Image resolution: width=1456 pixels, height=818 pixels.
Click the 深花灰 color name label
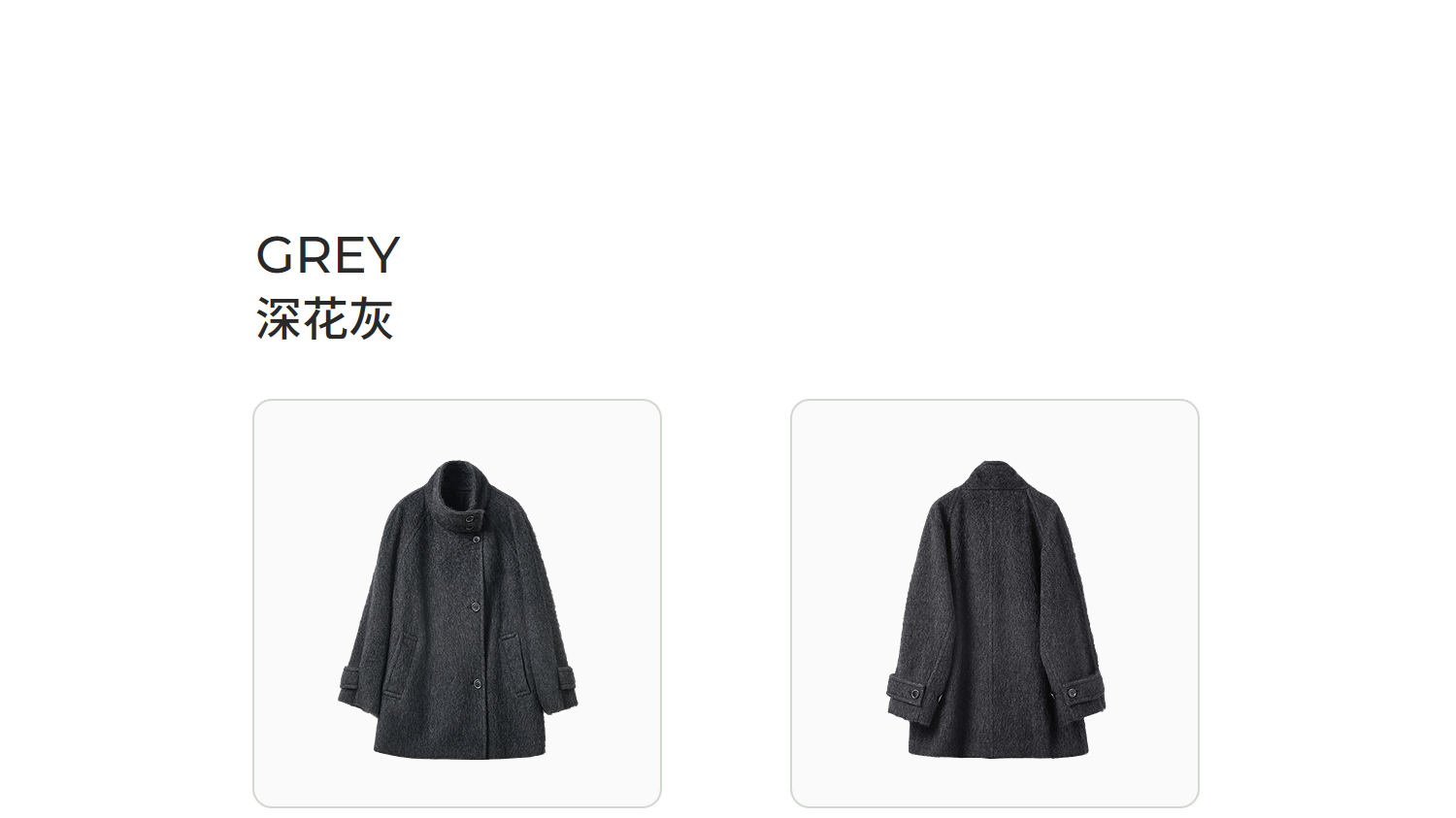coord(324,319)
